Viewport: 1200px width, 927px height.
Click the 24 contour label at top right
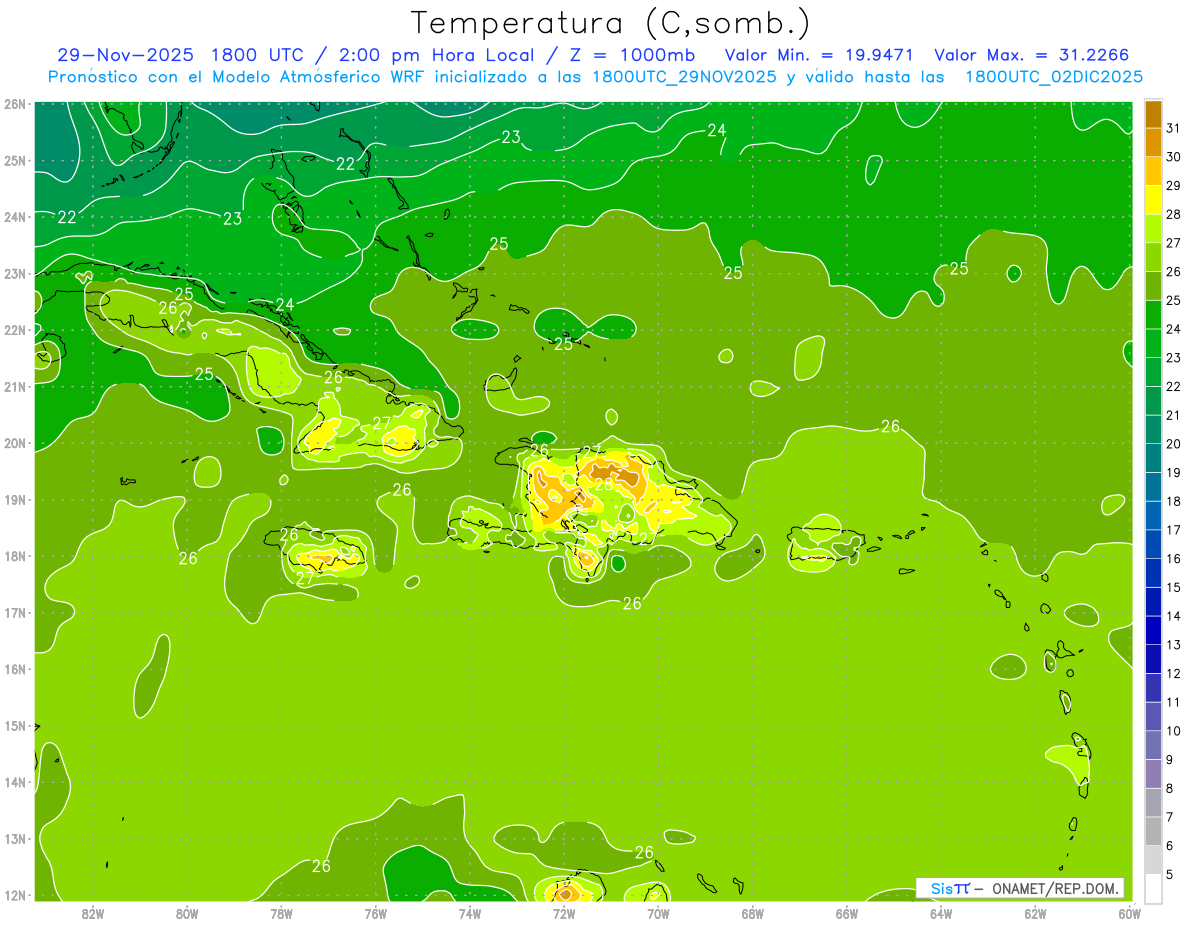716,130
